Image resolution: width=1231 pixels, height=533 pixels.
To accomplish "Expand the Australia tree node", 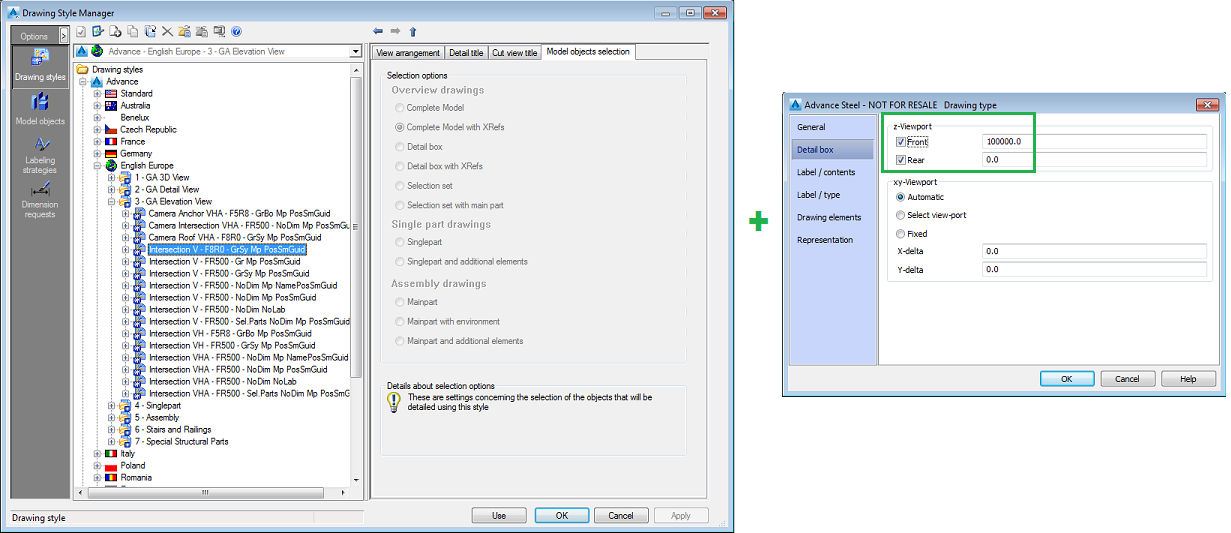I will click(98, 106).
